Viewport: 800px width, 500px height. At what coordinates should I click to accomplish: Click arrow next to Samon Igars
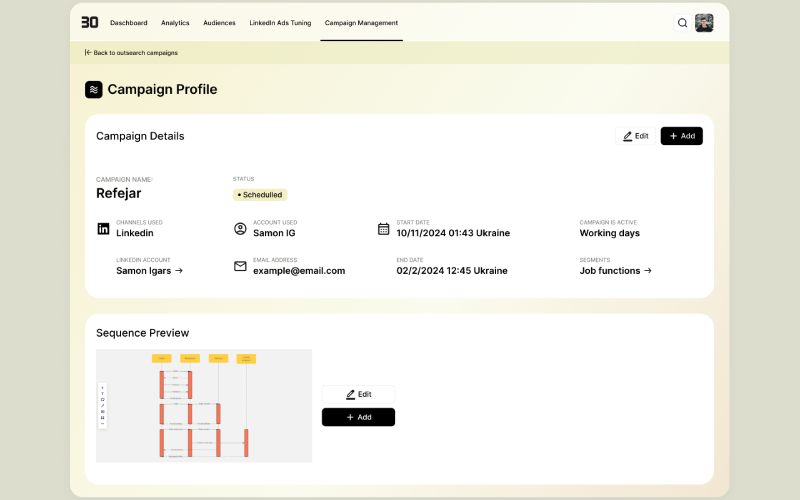click(x=179, y=271)
